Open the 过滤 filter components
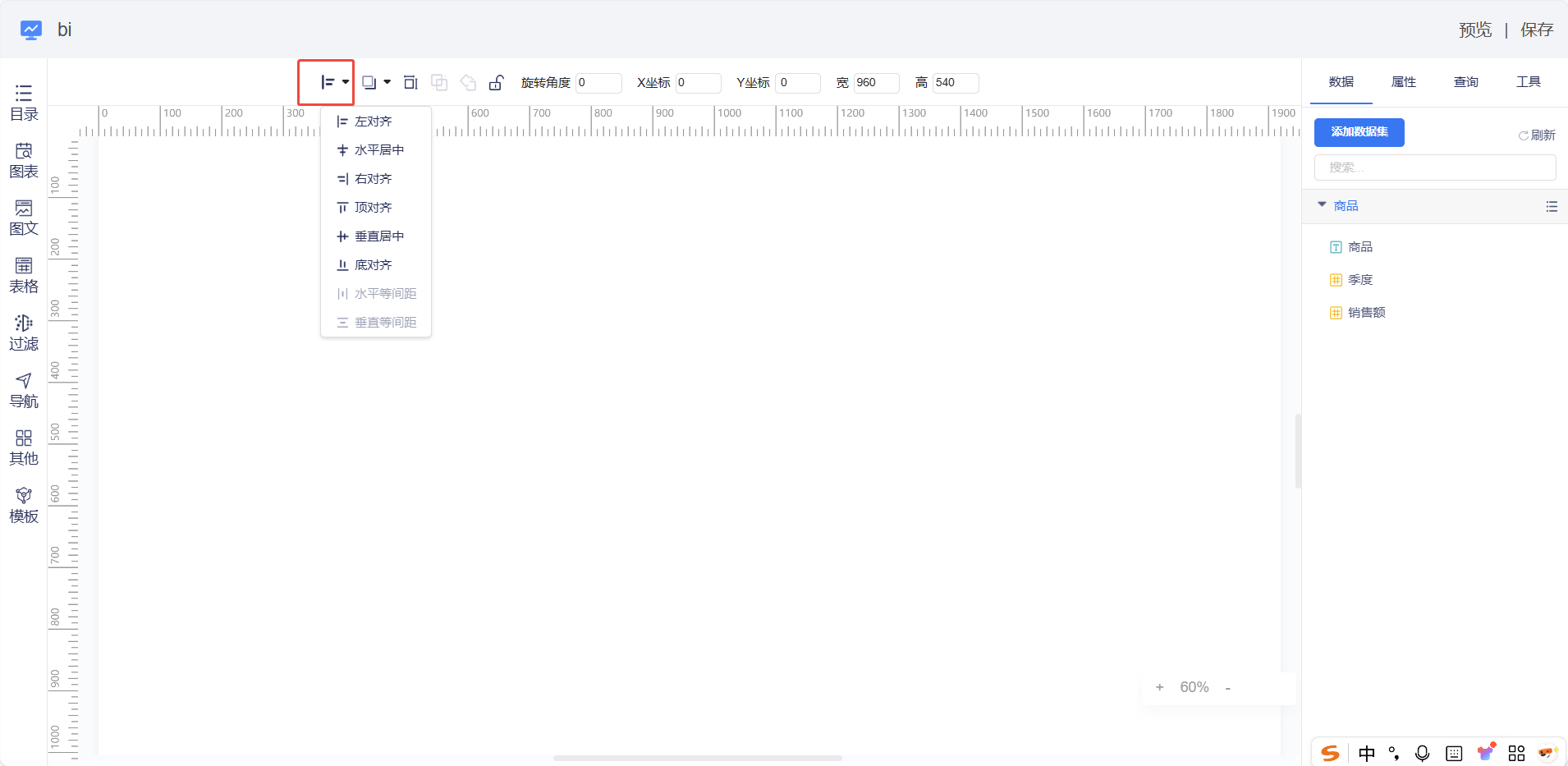Viewport: 1568px width, 766px height. [x=24, y=333]
